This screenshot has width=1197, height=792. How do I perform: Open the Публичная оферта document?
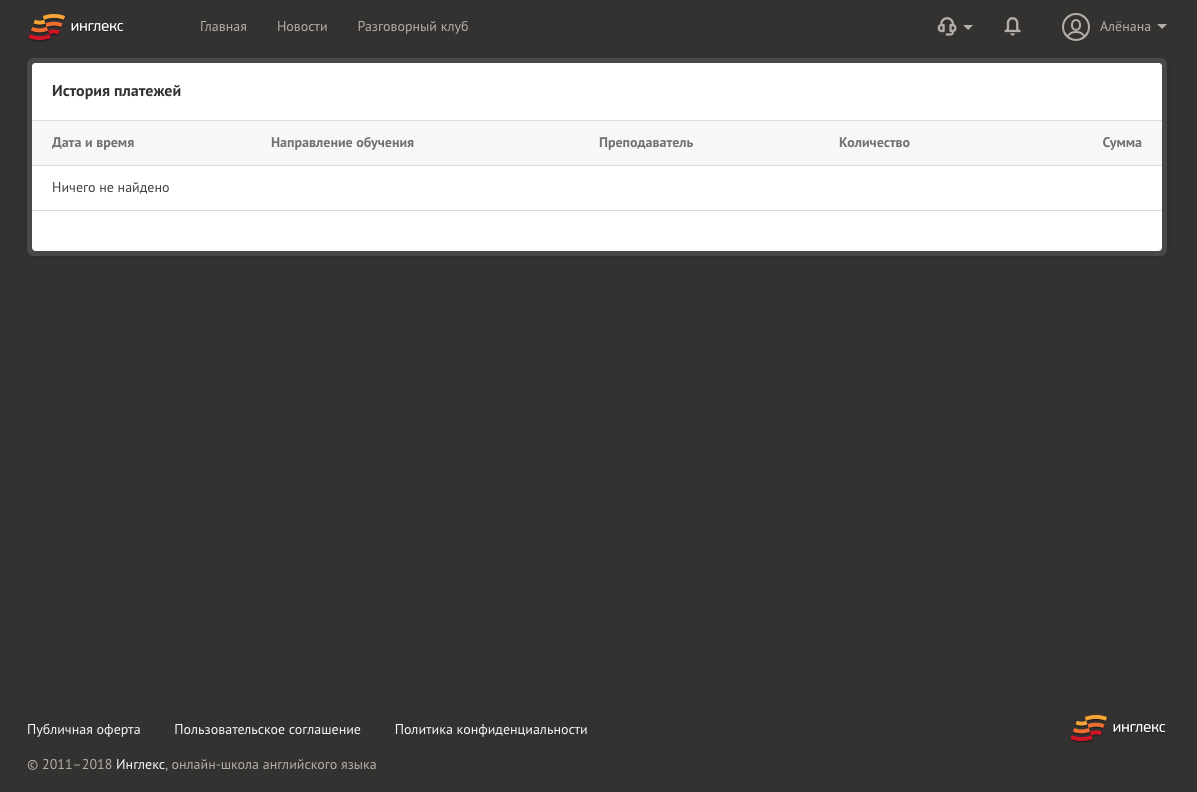[84, 729]
